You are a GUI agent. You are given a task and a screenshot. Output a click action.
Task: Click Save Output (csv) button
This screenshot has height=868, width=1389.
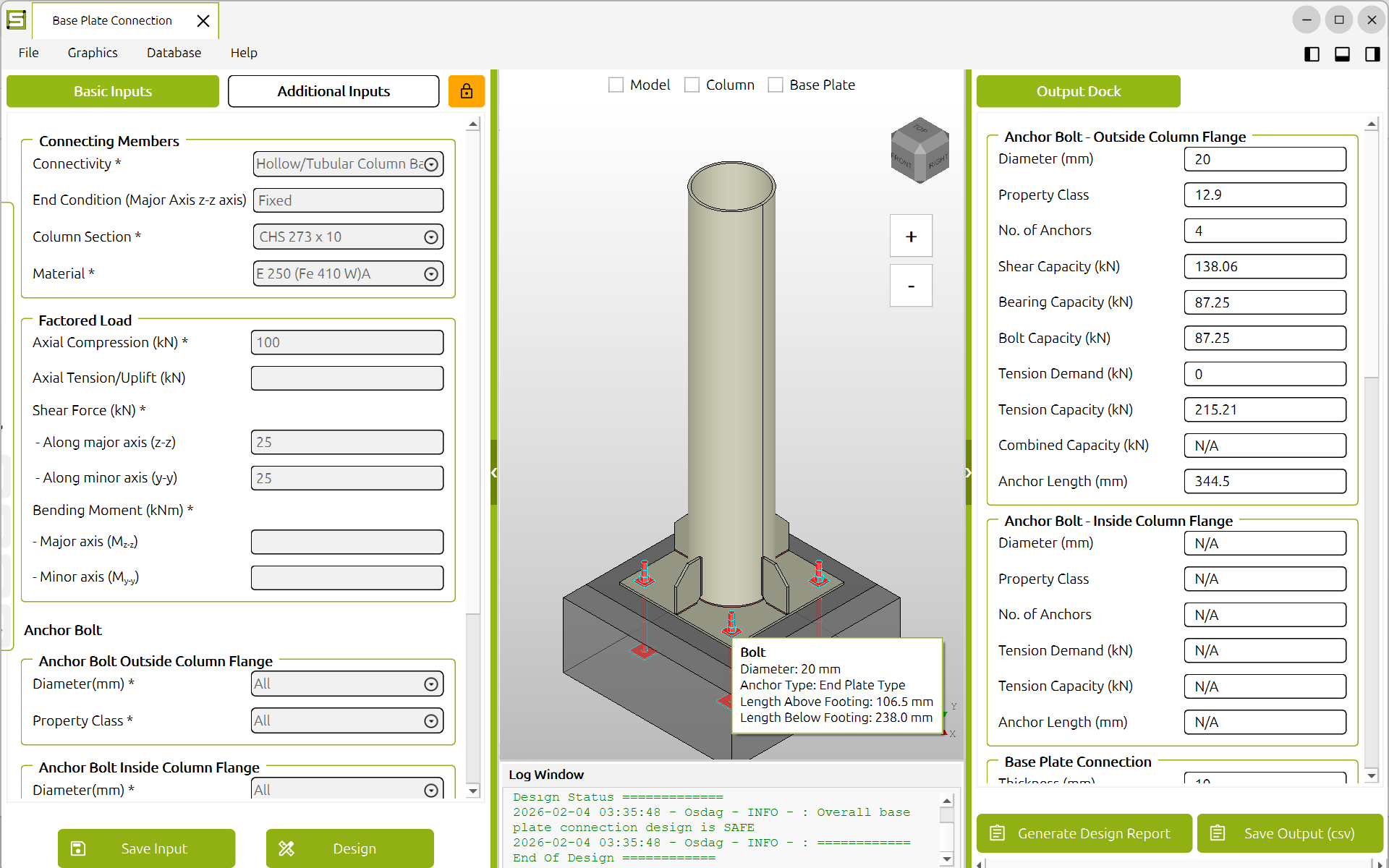pyautogui.click(x=1291, y=833)
